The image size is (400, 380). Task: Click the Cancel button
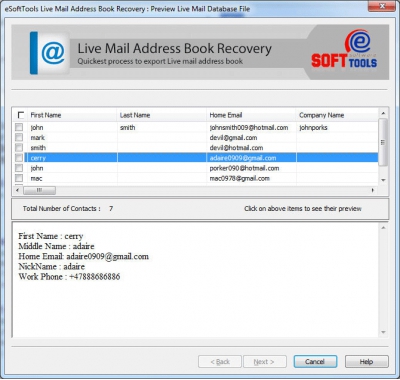tap(315, 362)
